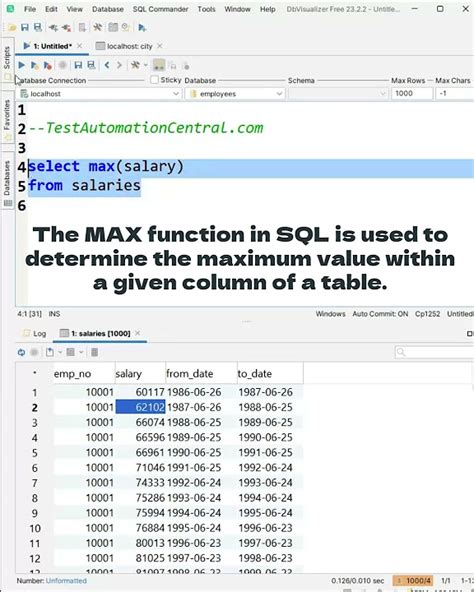Click the grid view mode icon in result toolbar

(x=71, y=352)
